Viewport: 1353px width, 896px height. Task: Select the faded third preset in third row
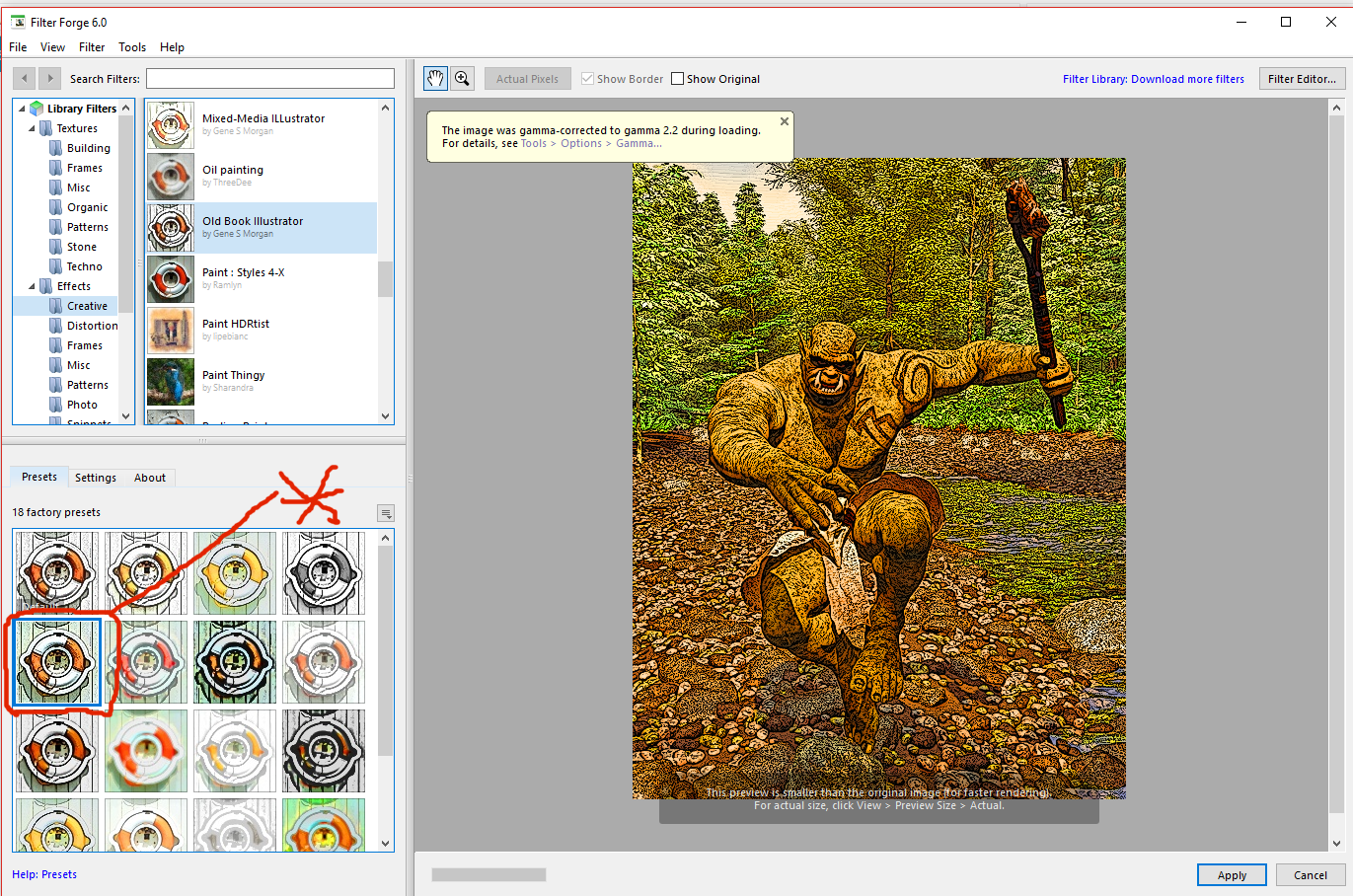point(235,751)
